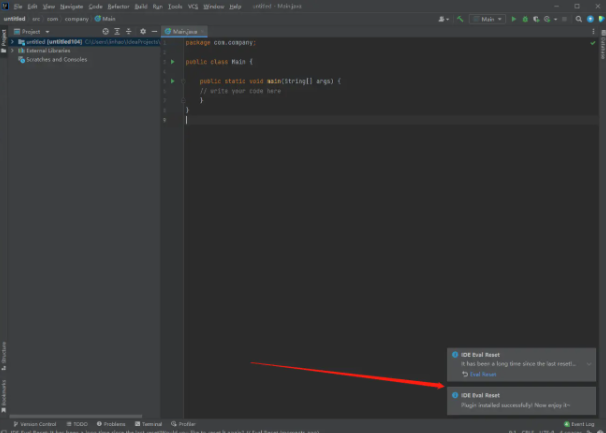This screenshot has width=606, height=433.
Task: Toggle the Project side tab
Action: click(x=4, y=42)
